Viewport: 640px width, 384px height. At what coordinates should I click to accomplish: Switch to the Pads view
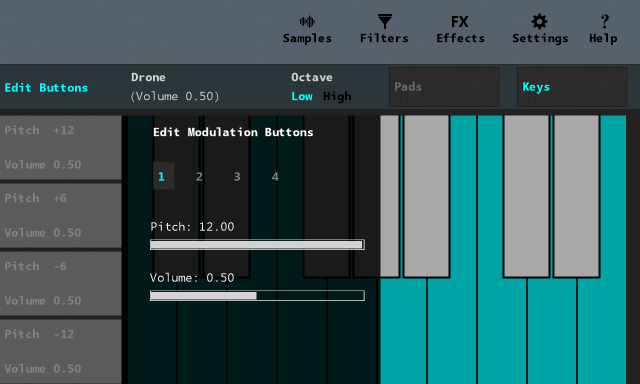[444, 87]
